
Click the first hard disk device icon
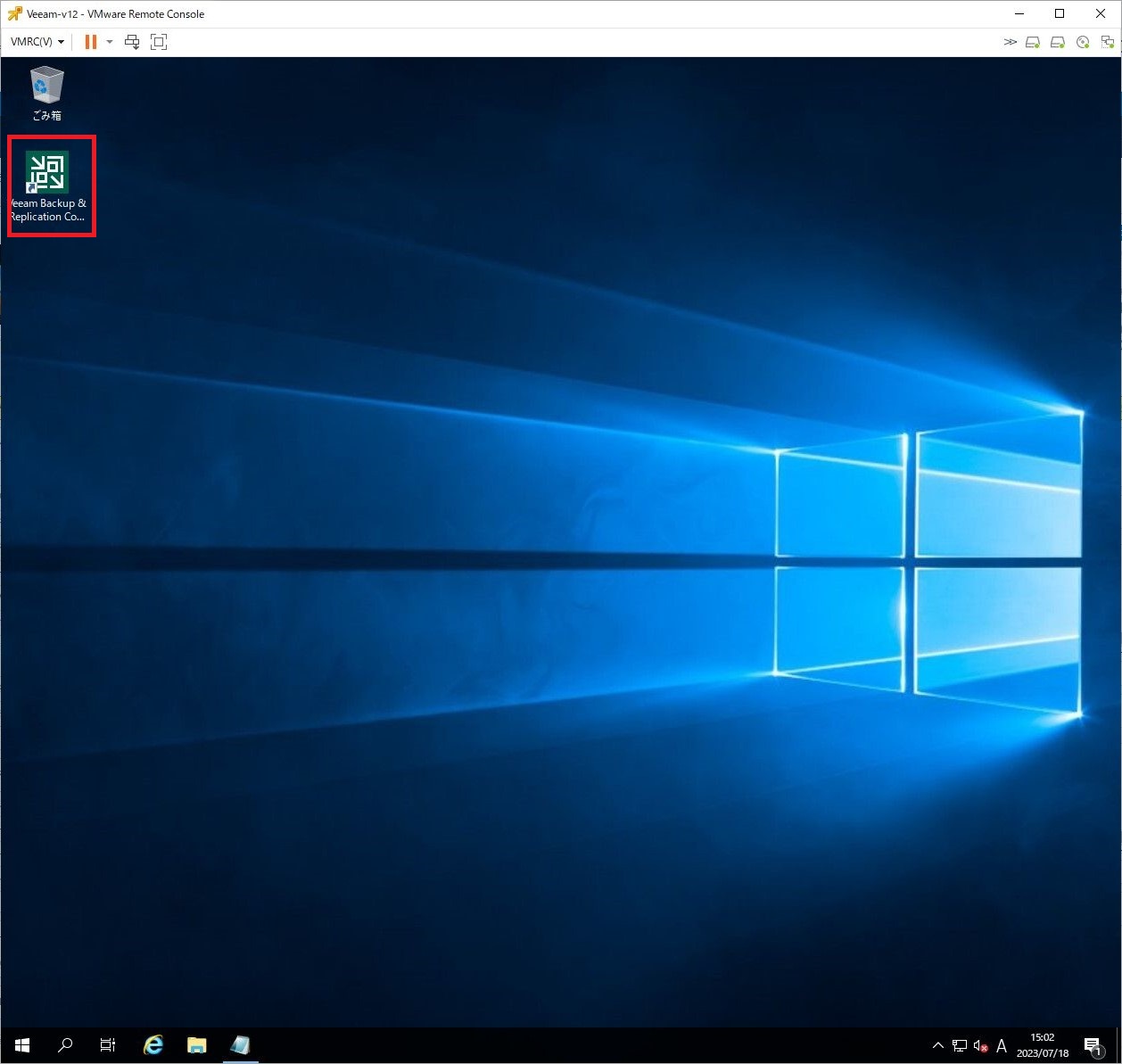(x=1033, y=42)
